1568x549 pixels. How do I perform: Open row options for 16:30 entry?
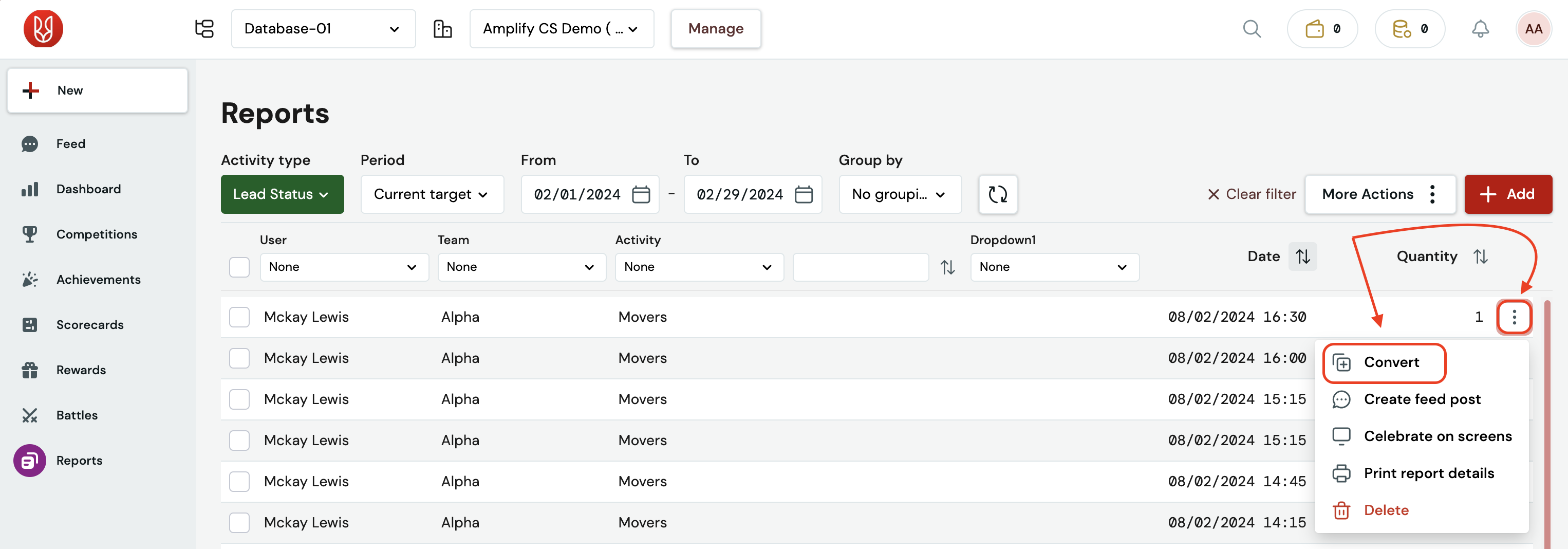coord(1514,317)
